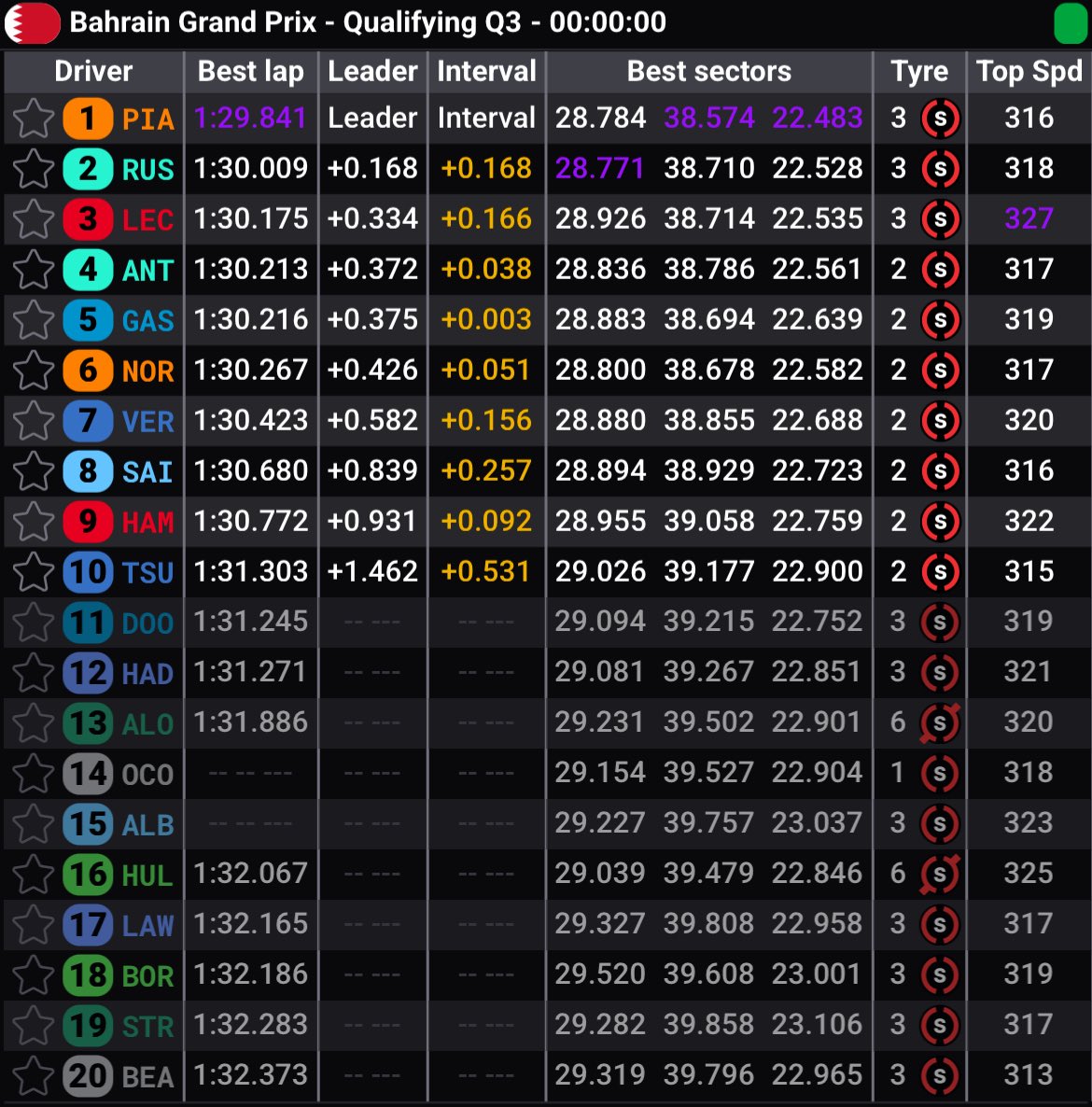This screenshot has height=1107, width=1092.
Task: Tap sector time 23.106 in STR row
Action: click(x=817, y=1025)
